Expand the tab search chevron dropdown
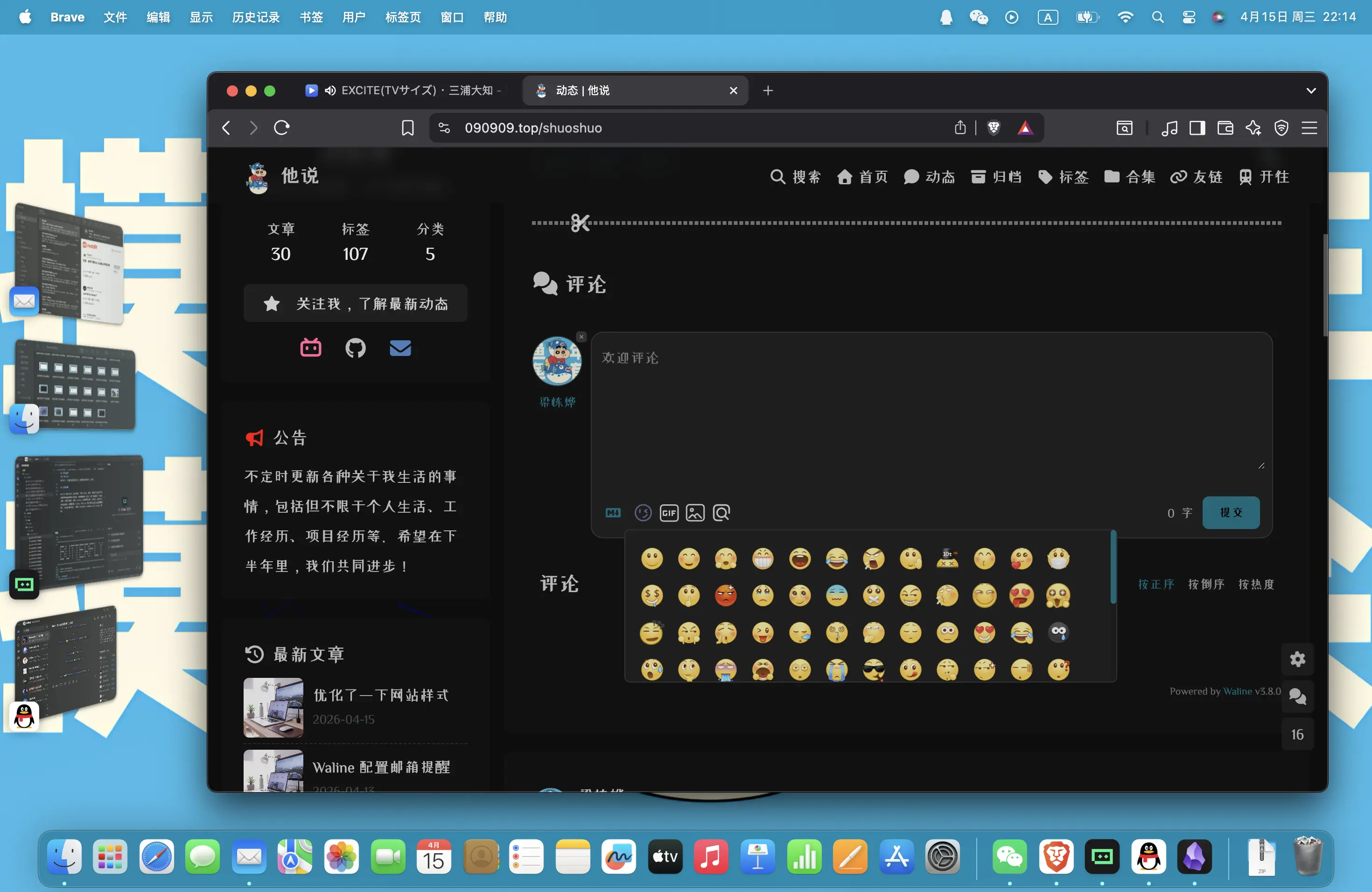Screen dimensions: 1372x892 click(x=1311, y=91)
